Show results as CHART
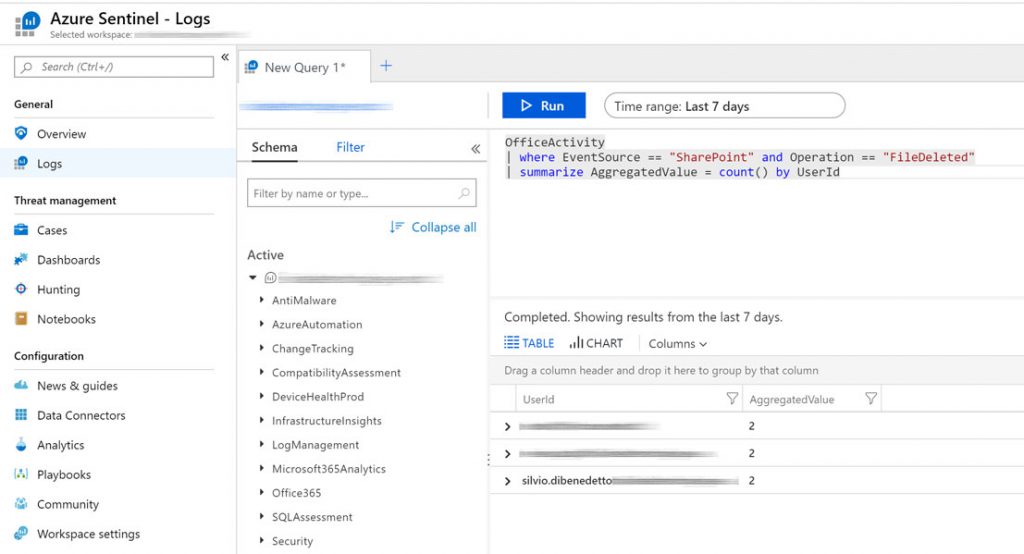 click(x=596, y=343)
